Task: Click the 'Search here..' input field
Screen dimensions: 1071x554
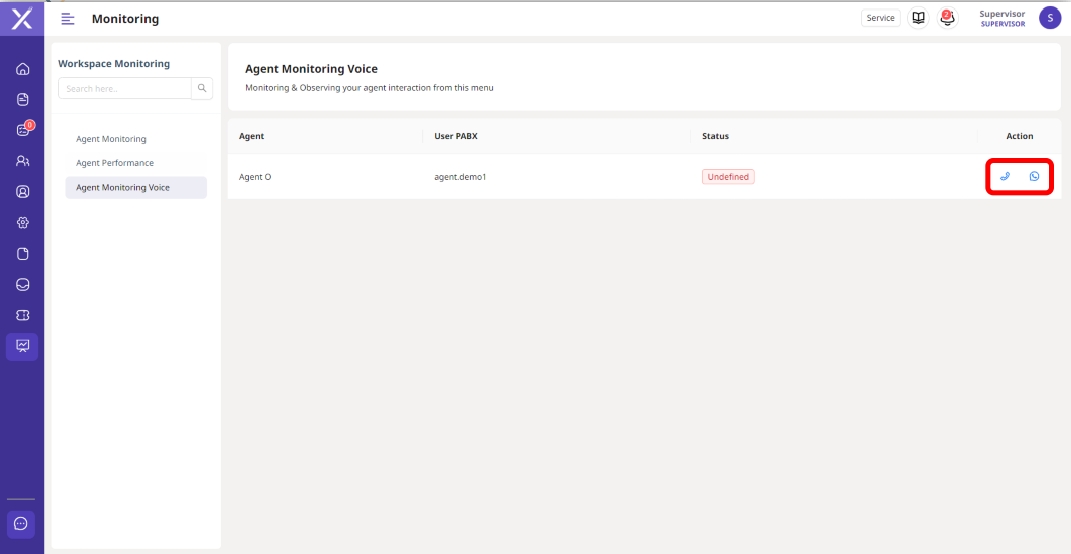Action: pos(124,89)
